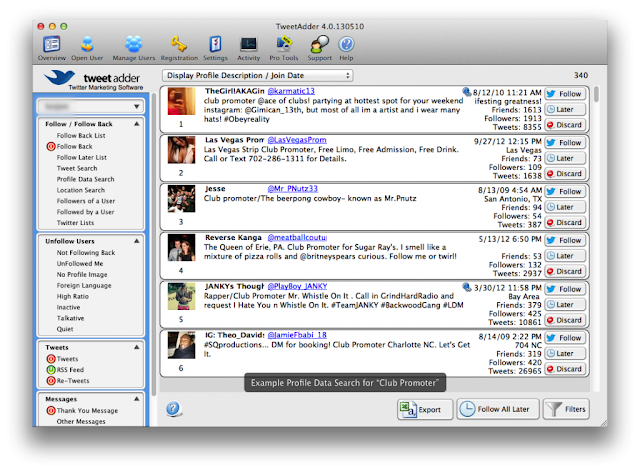This screenshot has height=472, width=640.
Task: Click Later for Las Vegas Prom
Action: pyautogui.click(x=565, y=158)
